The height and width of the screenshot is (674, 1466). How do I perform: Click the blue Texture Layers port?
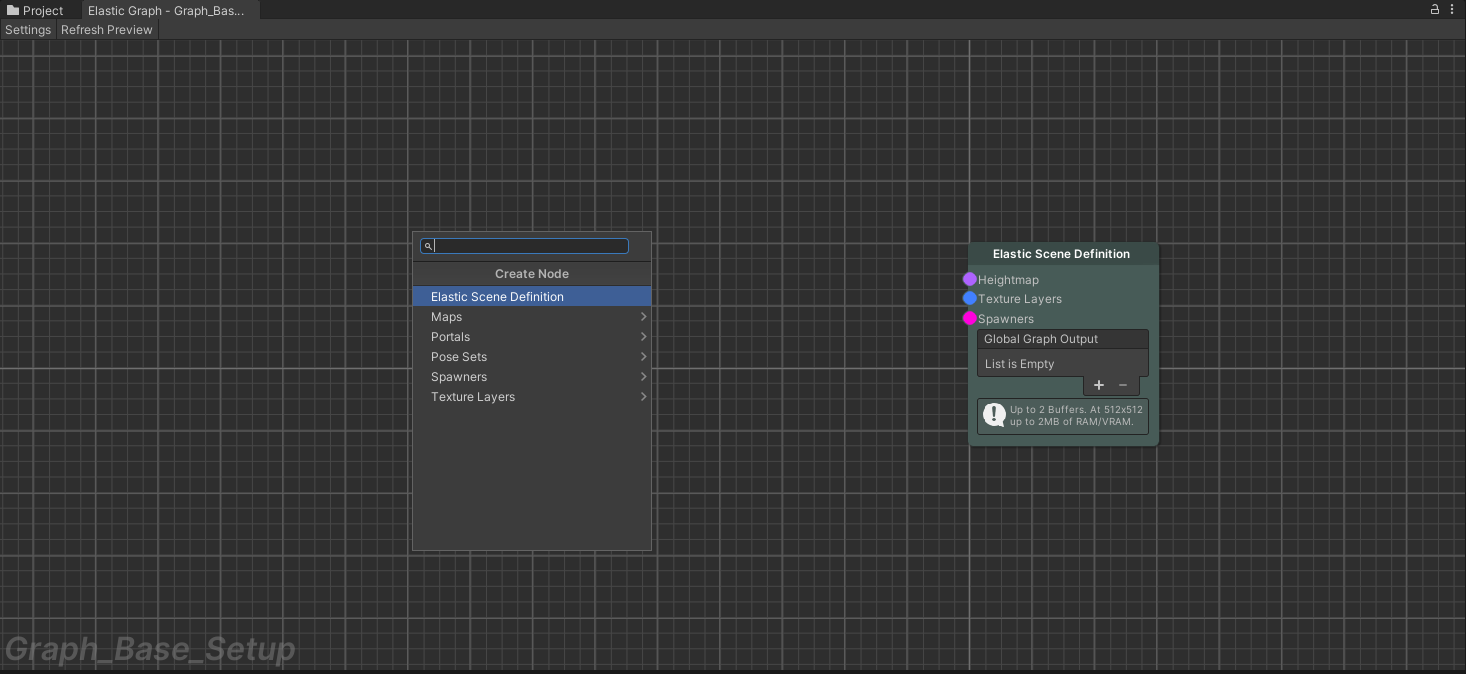tap(969, 299)
